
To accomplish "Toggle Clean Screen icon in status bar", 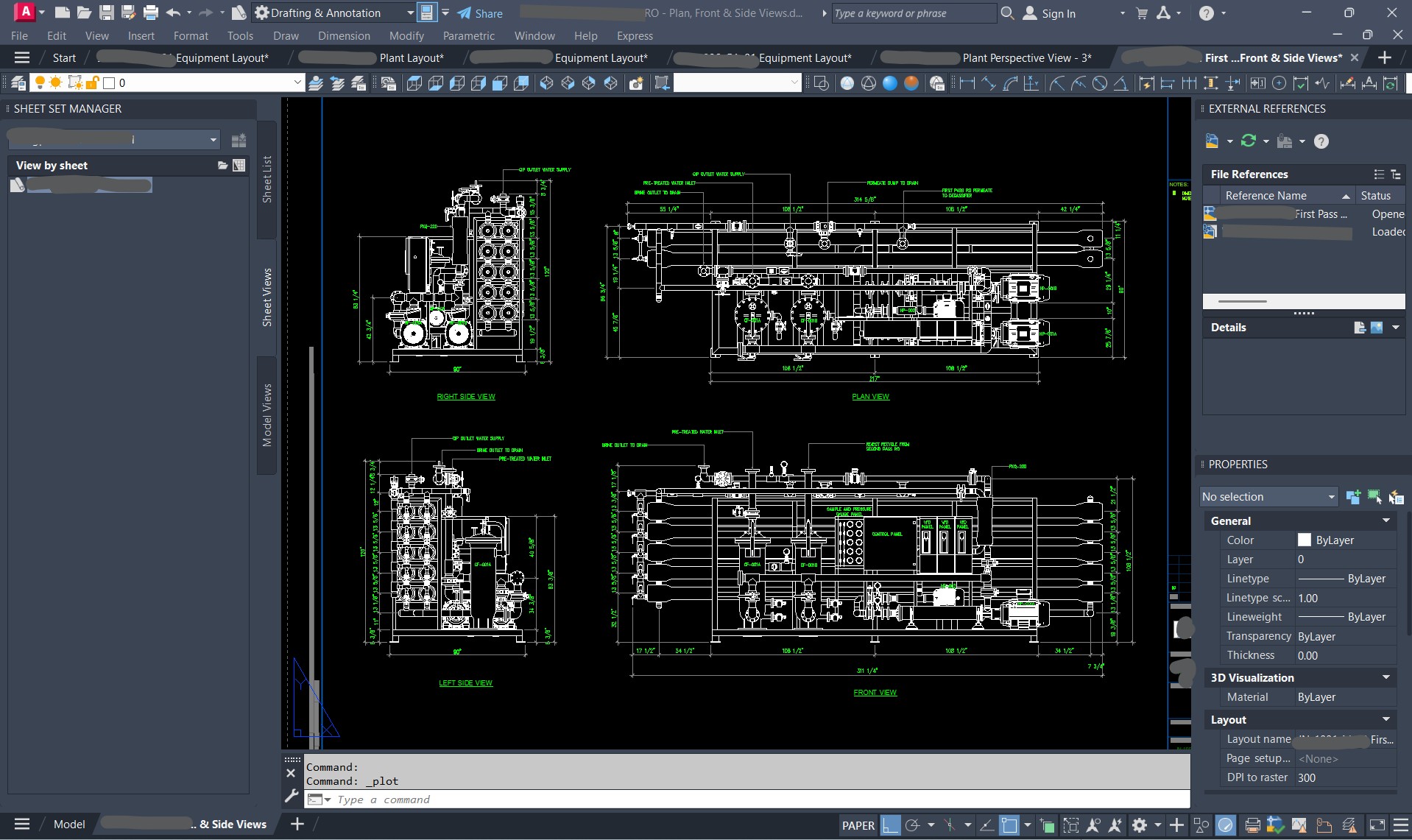I will tap(1377, 825).
